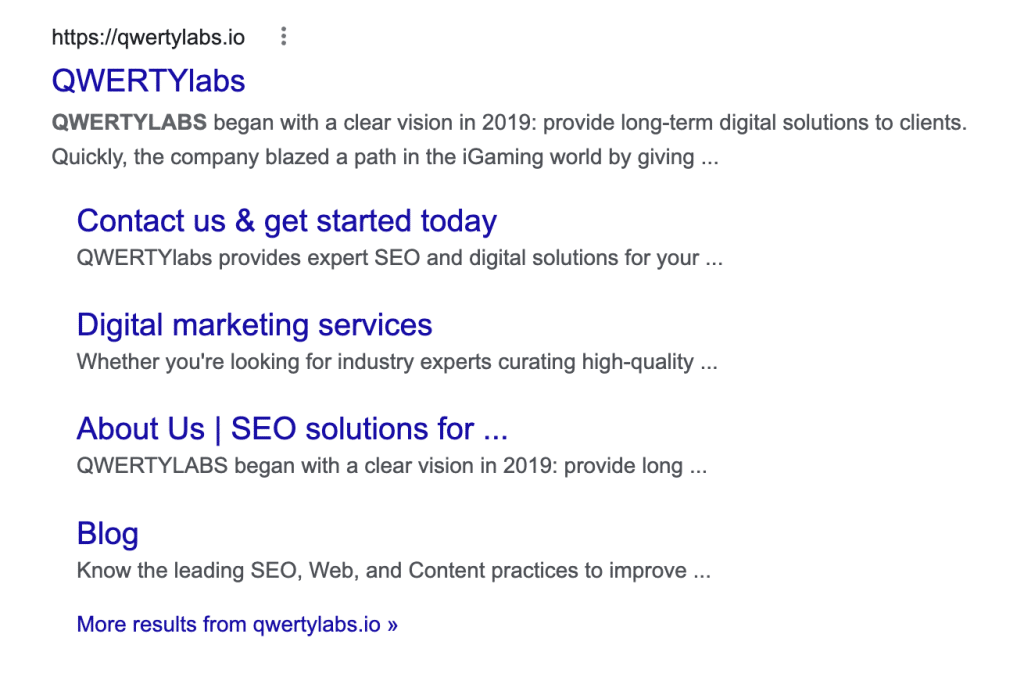Click the 'Know the leading SEO, Web' description
This screenshot has height=677, width=1024.
pyautogui.click(x=393, y=571)
